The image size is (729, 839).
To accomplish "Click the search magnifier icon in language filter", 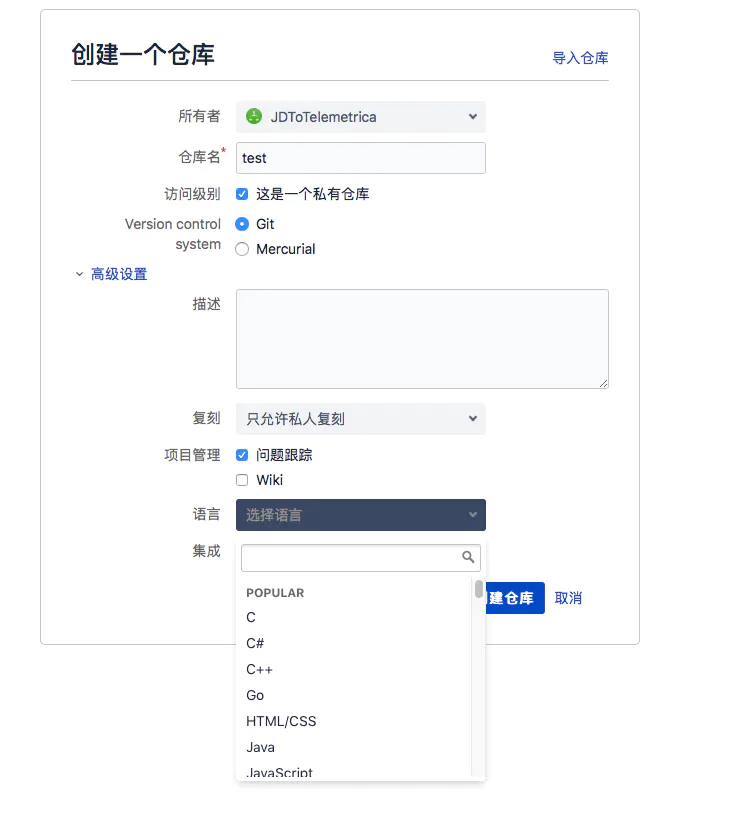I will point(467,557).
